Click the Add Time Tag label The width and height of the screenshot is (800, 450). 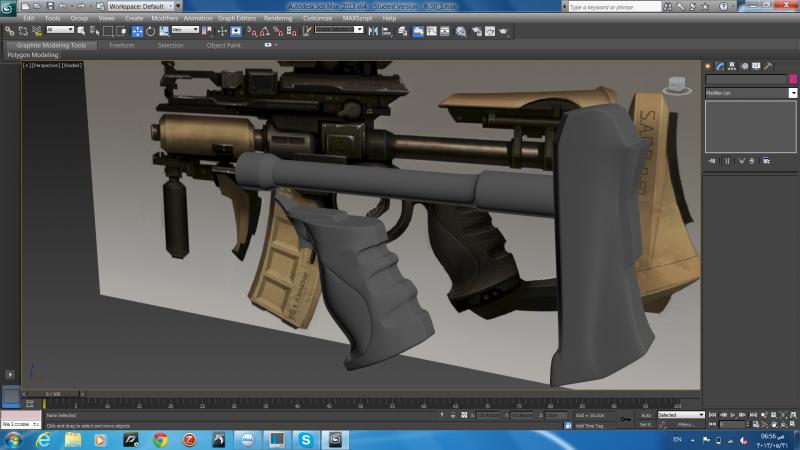coord(589,426)
